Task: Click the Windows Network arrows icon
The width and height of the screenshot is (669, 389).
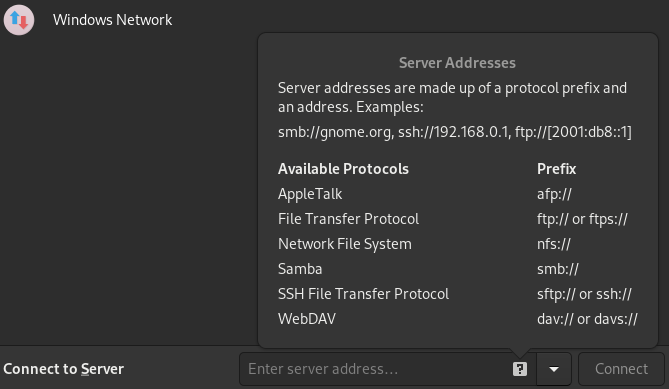Action: click(19, 20)
